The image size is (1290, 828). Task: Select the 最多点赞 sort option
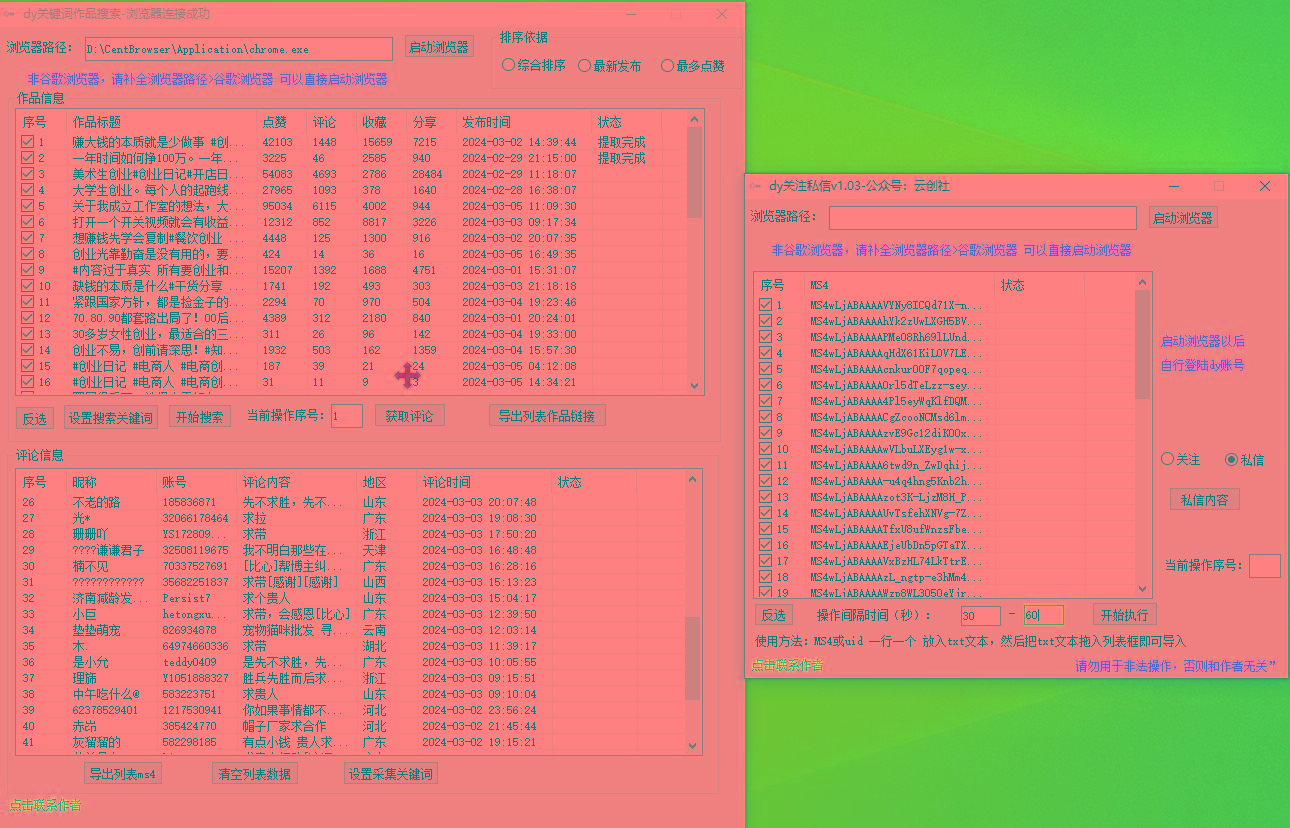[668, 65]
